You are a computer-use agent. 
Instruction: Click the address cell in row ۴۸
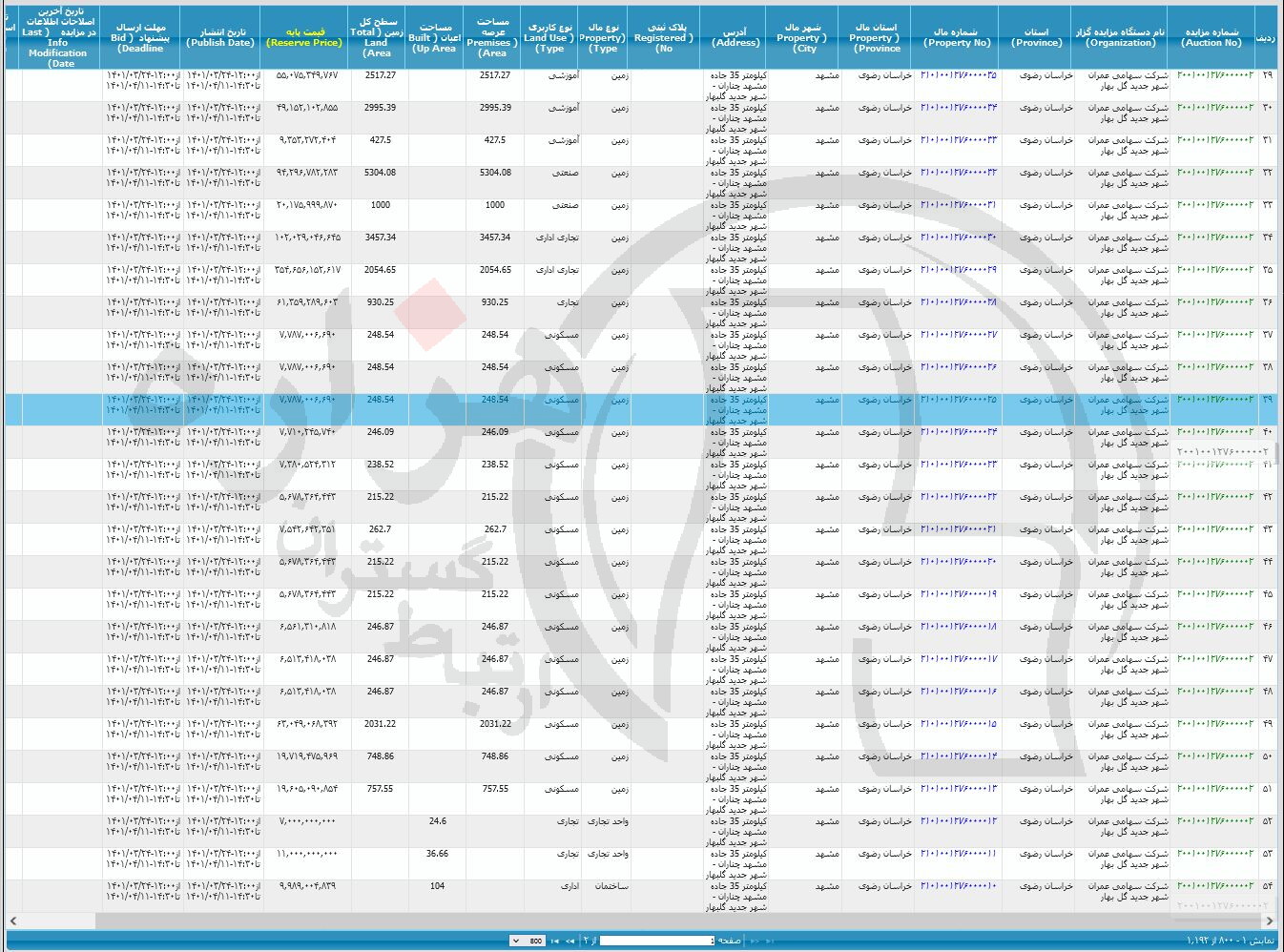[736, 702]
